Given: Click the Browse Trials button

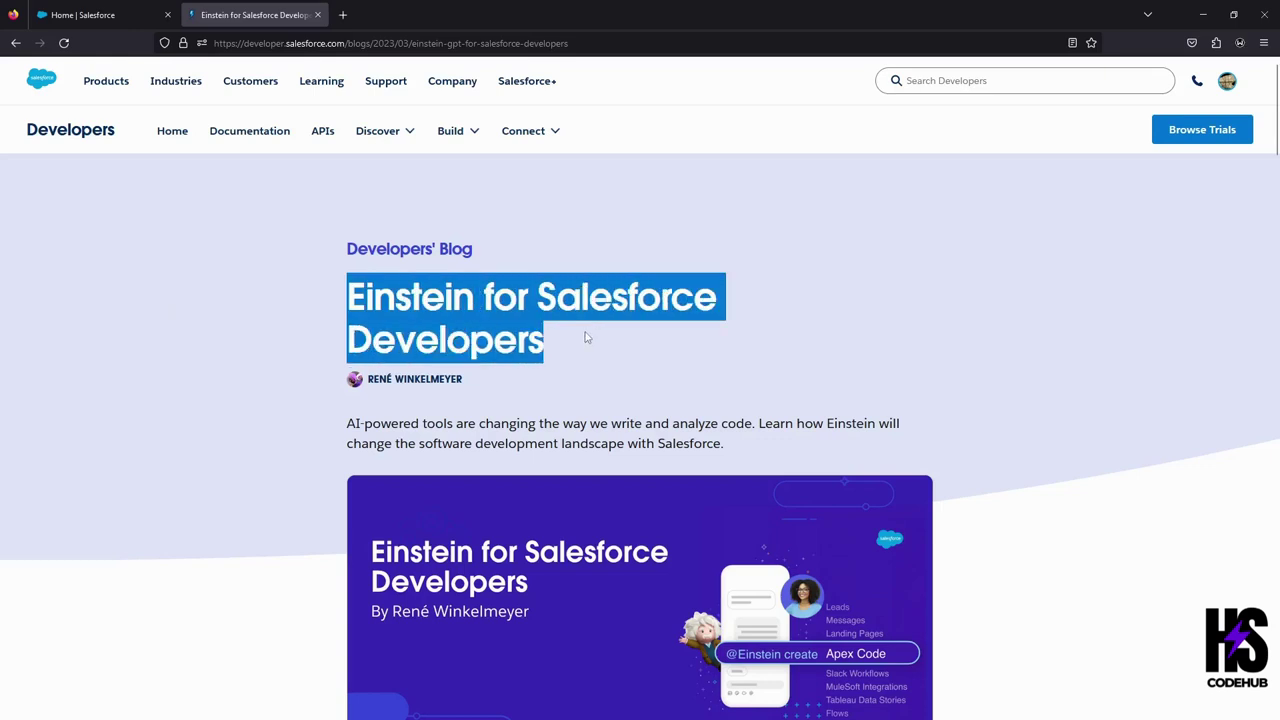Looking at the screenshot, I should pos(1202,130).
